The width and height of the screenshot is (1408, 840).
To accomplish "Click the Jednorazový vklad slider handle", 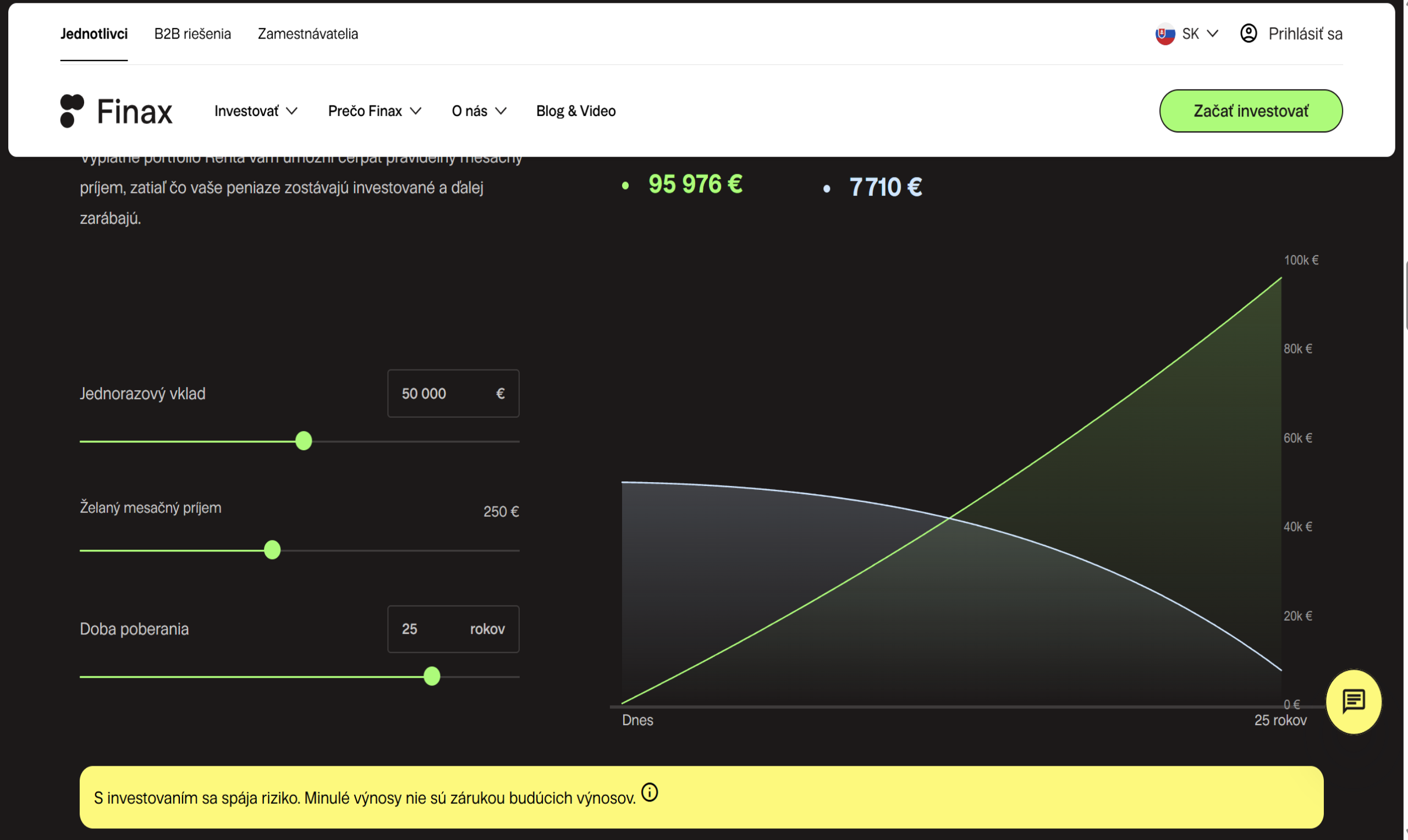I will click(x=304, y=441).
